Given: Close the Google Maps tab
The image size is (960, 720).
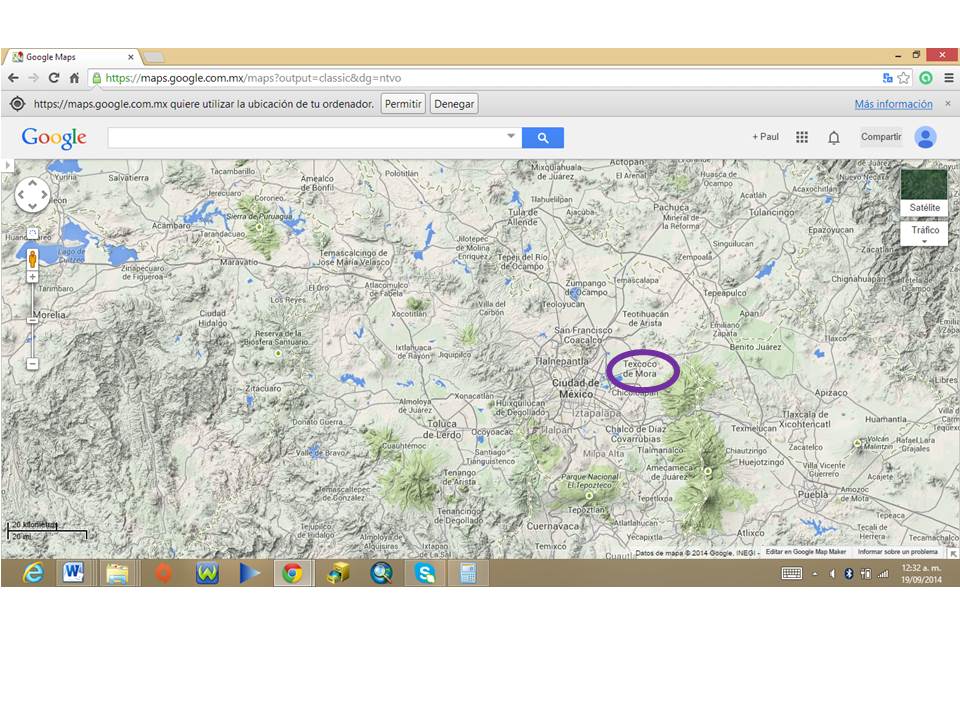Looking at the screenshot, I should point(130,57).
